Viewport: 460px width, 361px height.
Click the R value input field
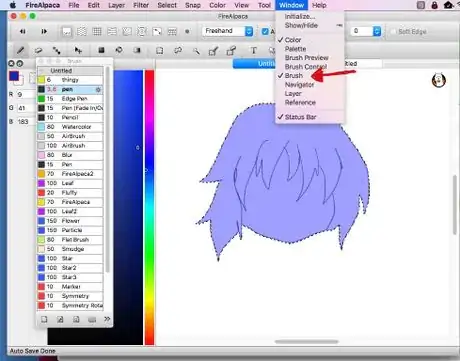click(x=25, y=95)
